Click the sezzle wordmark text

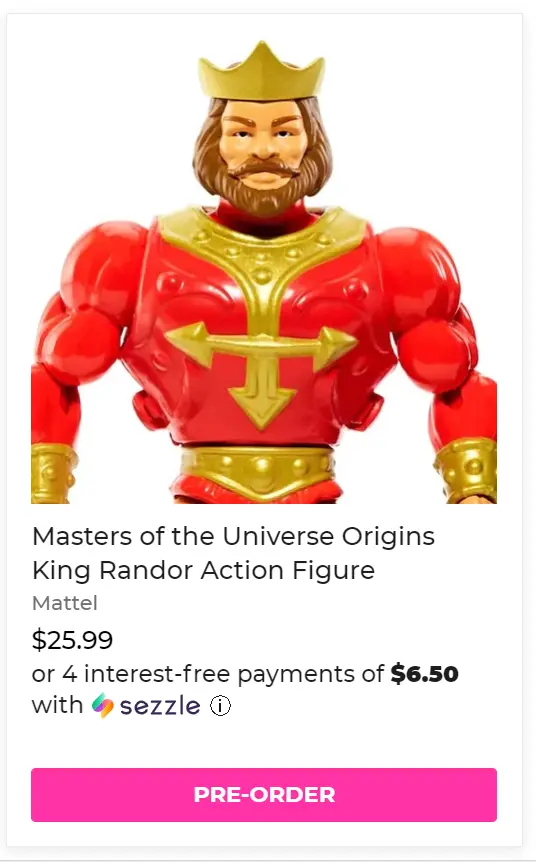tap(160, 706)
